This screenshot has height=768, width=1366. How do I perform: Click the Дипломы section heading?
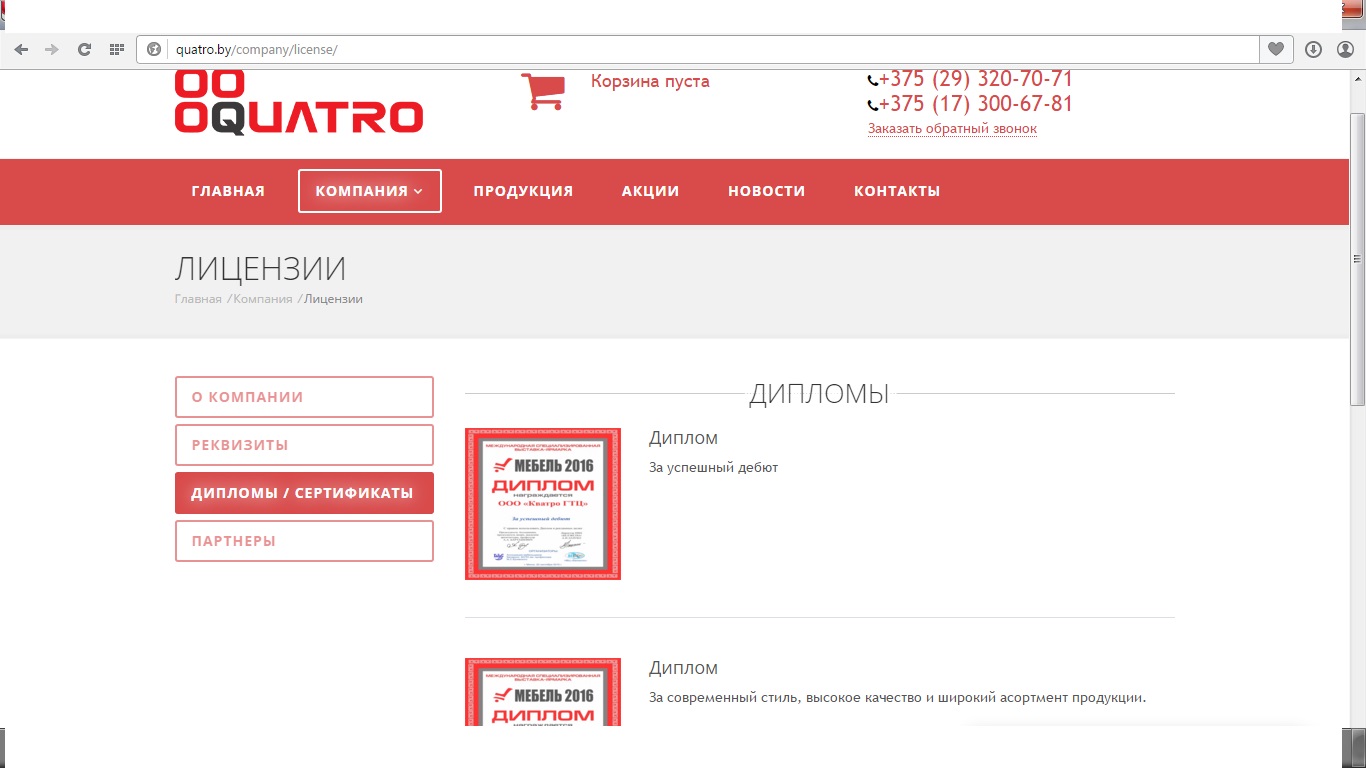click(819, 394)
